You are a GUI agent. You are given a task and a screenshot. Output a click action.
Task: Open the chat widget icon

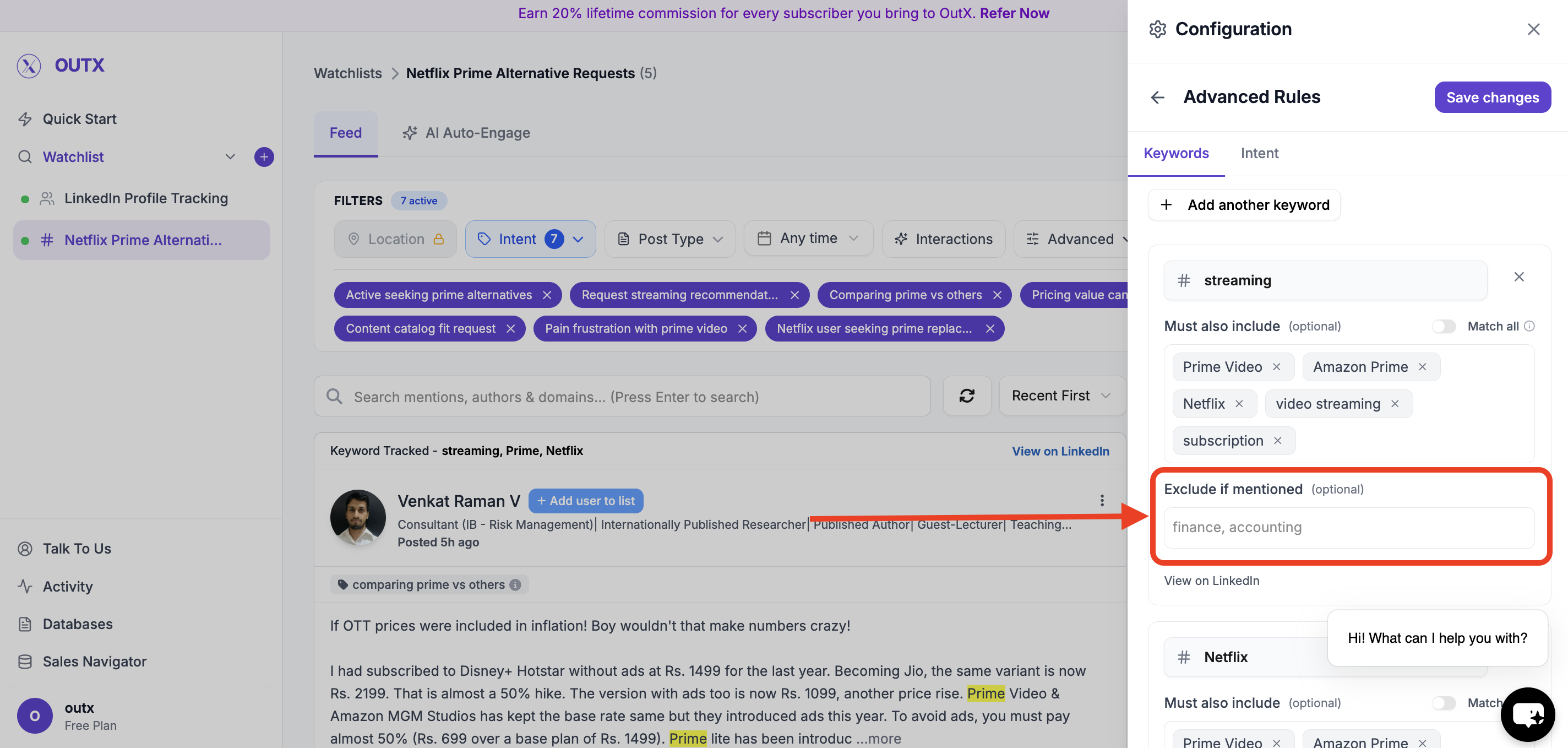click(1527, 714)
